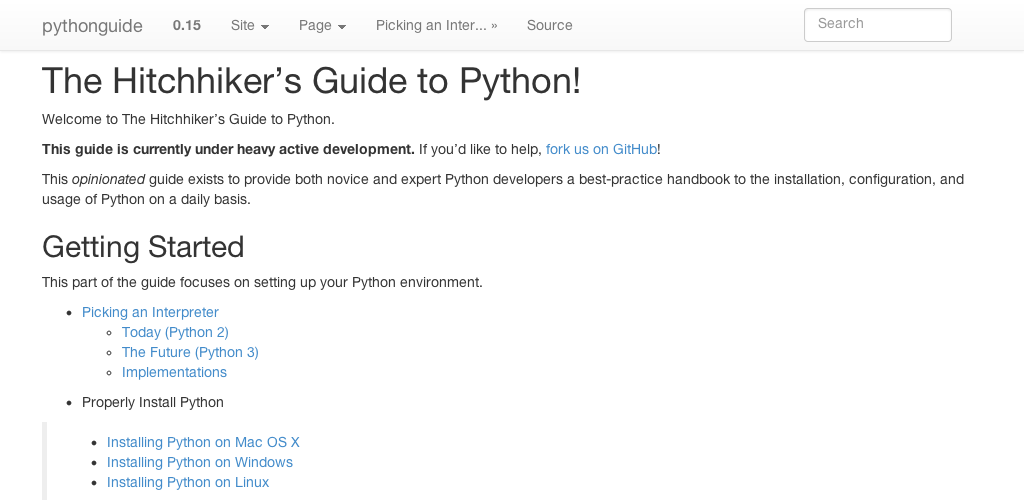Open The Future (Python 3) link

[190, 352]
